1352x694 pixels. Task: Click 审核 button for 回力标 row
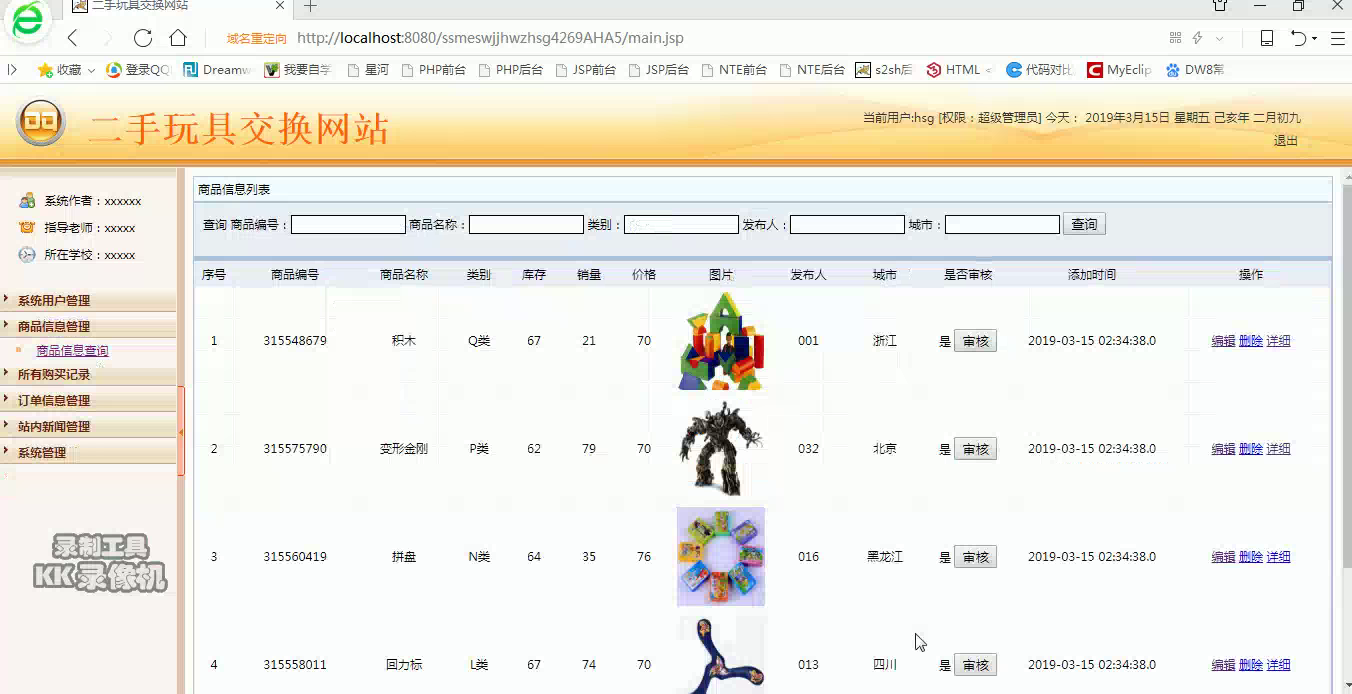(x=975, y=665)
